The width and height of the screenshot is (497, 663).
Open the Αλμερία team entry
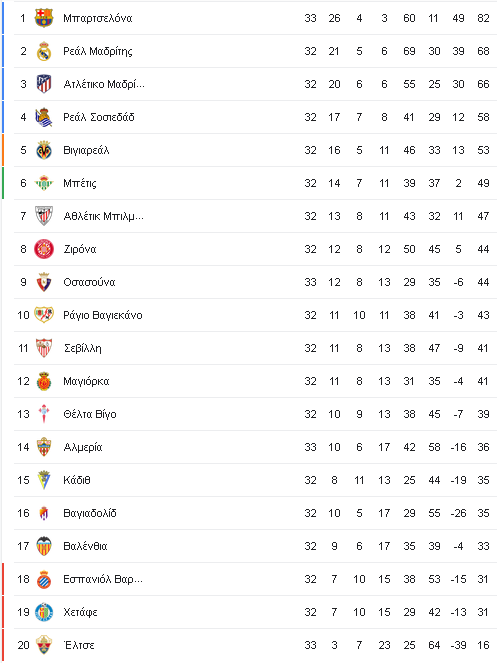83,447
